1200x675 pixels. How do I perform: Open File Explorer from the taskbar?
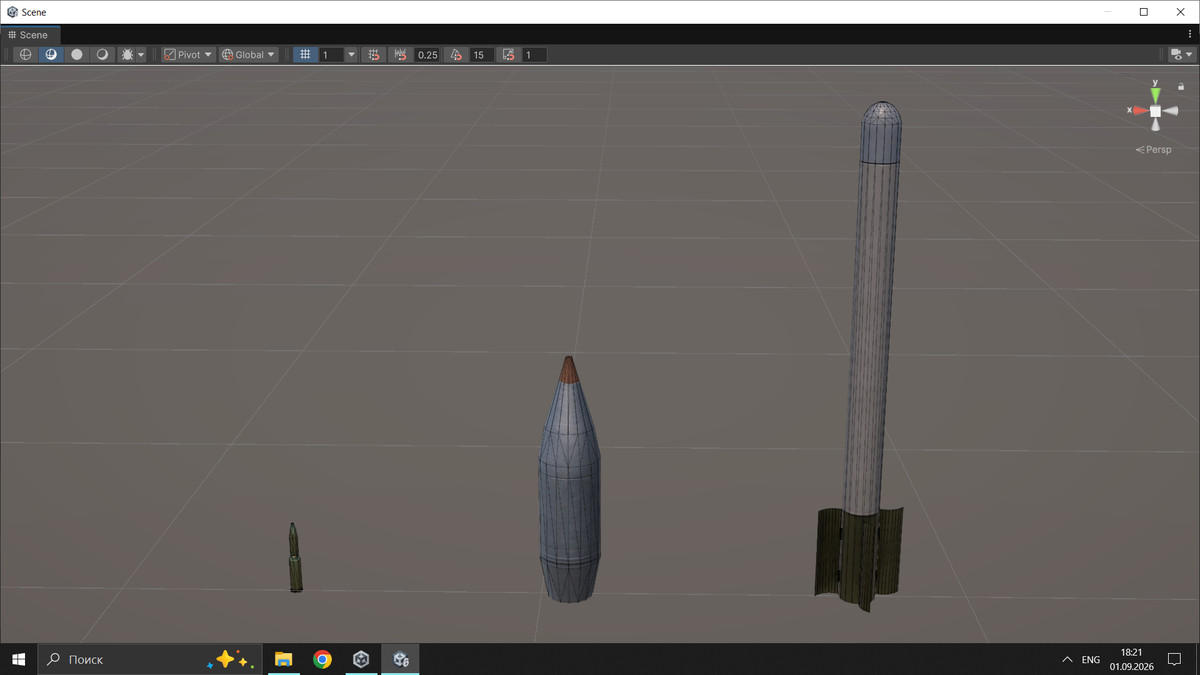tap(284, 659)
